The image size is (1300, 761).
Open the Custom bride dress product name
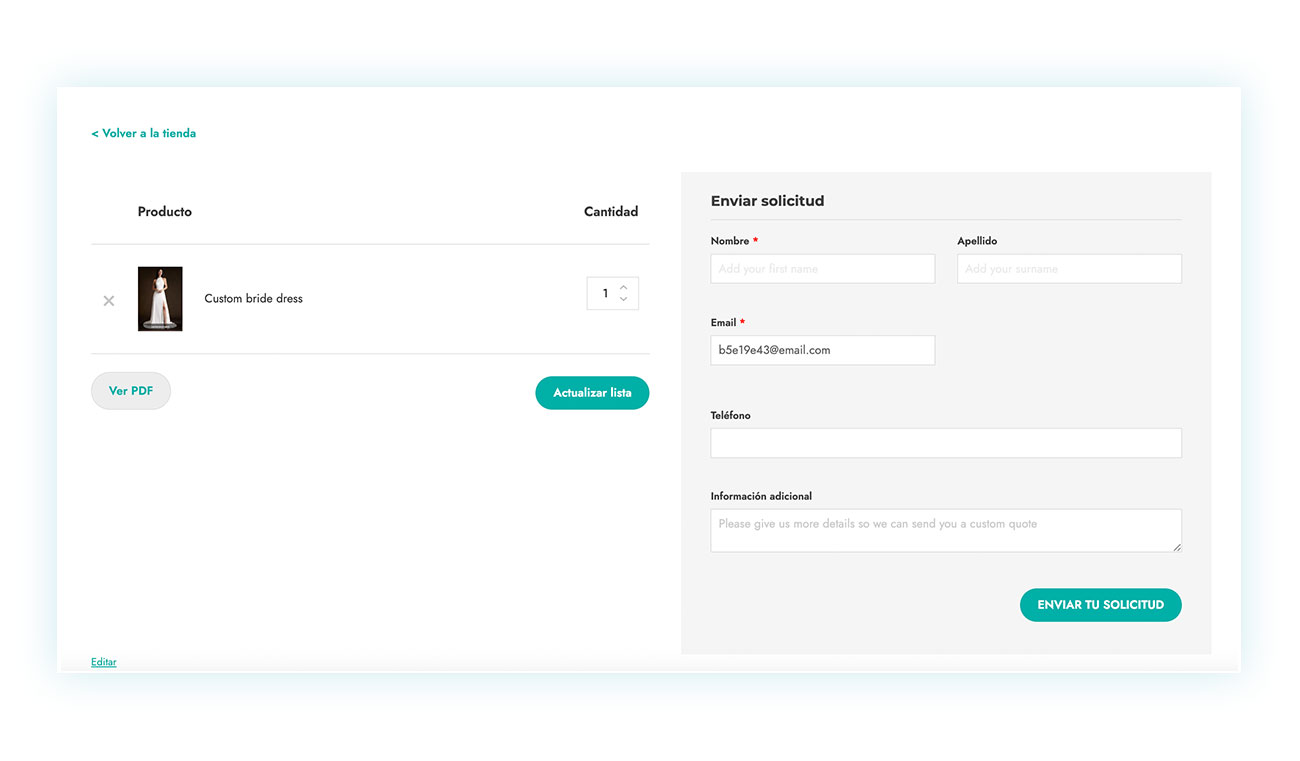click(x=253, y=298)
